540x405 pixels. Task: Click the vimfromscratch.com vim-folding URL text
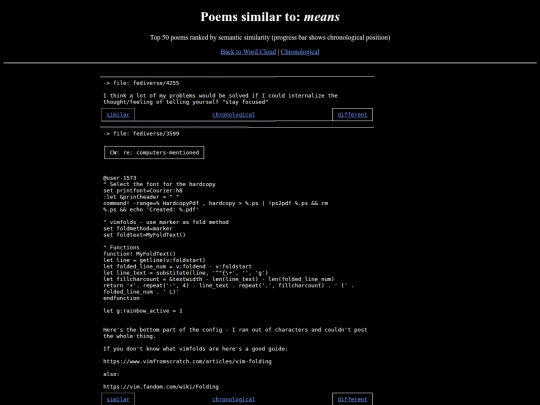[x=187, y=362]
